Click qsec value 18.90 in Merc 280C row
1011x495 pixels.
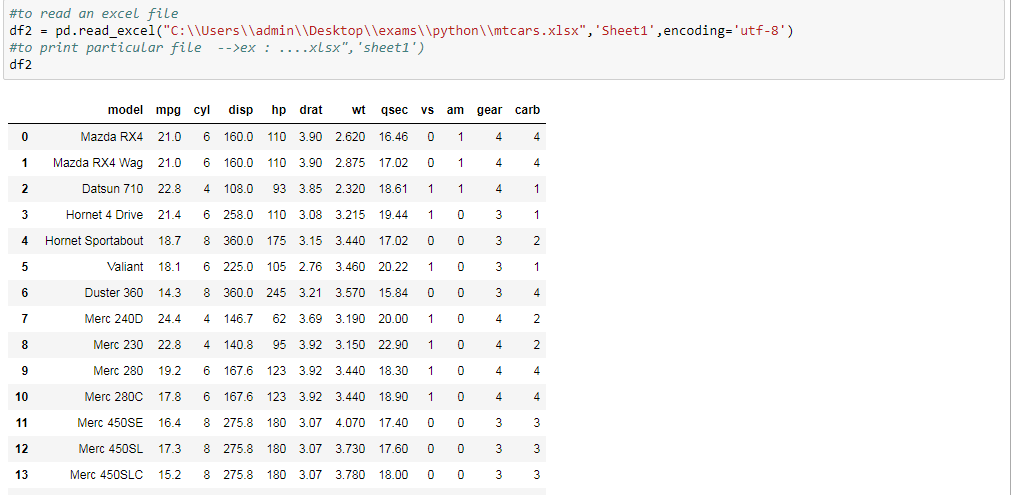tap(393, 396)
